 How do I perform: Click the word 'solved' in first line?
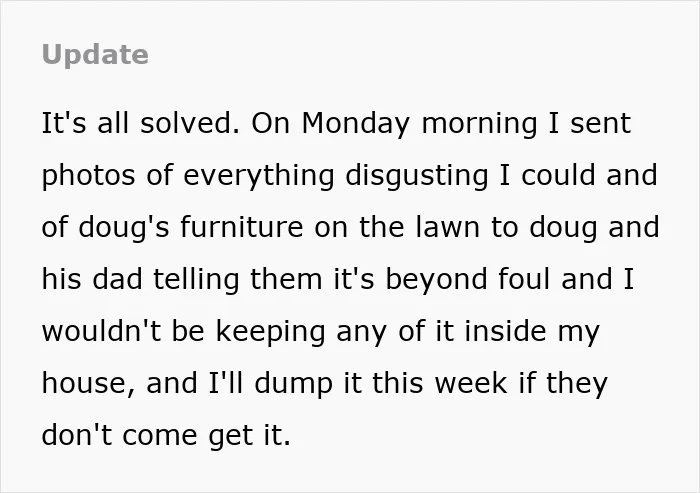[190, 123]
